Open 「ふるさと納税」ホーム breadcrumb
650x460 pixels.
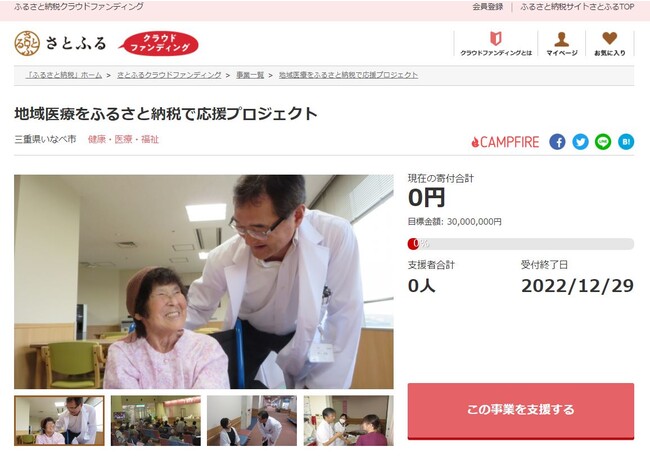tap(64, 75)
